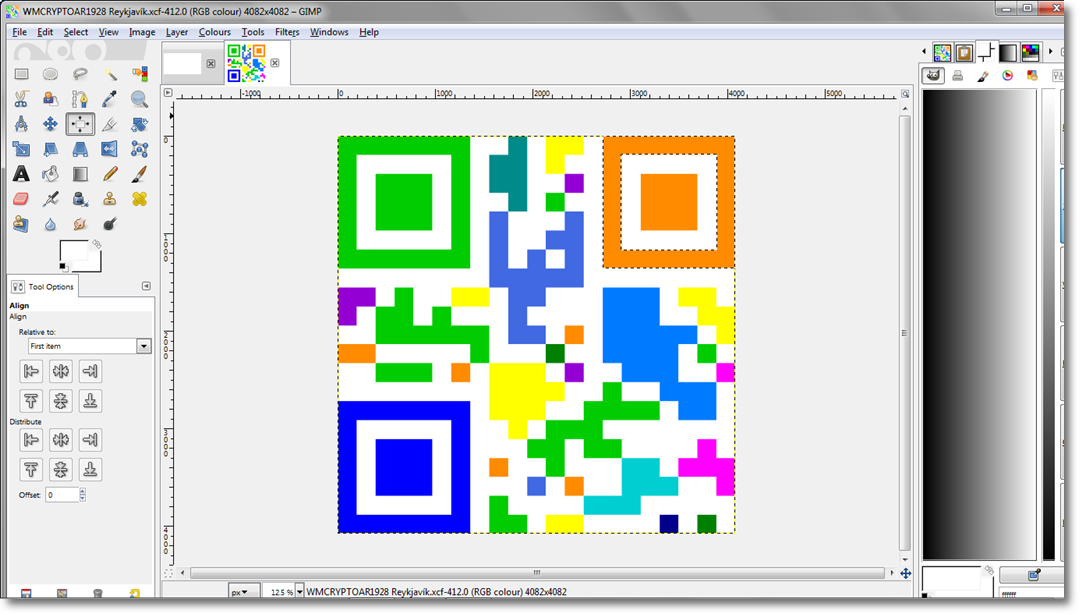Viewport: 1080px width, 615px height.
Task: Switch to the QR code image tab
Action: (x=246, y=63)
